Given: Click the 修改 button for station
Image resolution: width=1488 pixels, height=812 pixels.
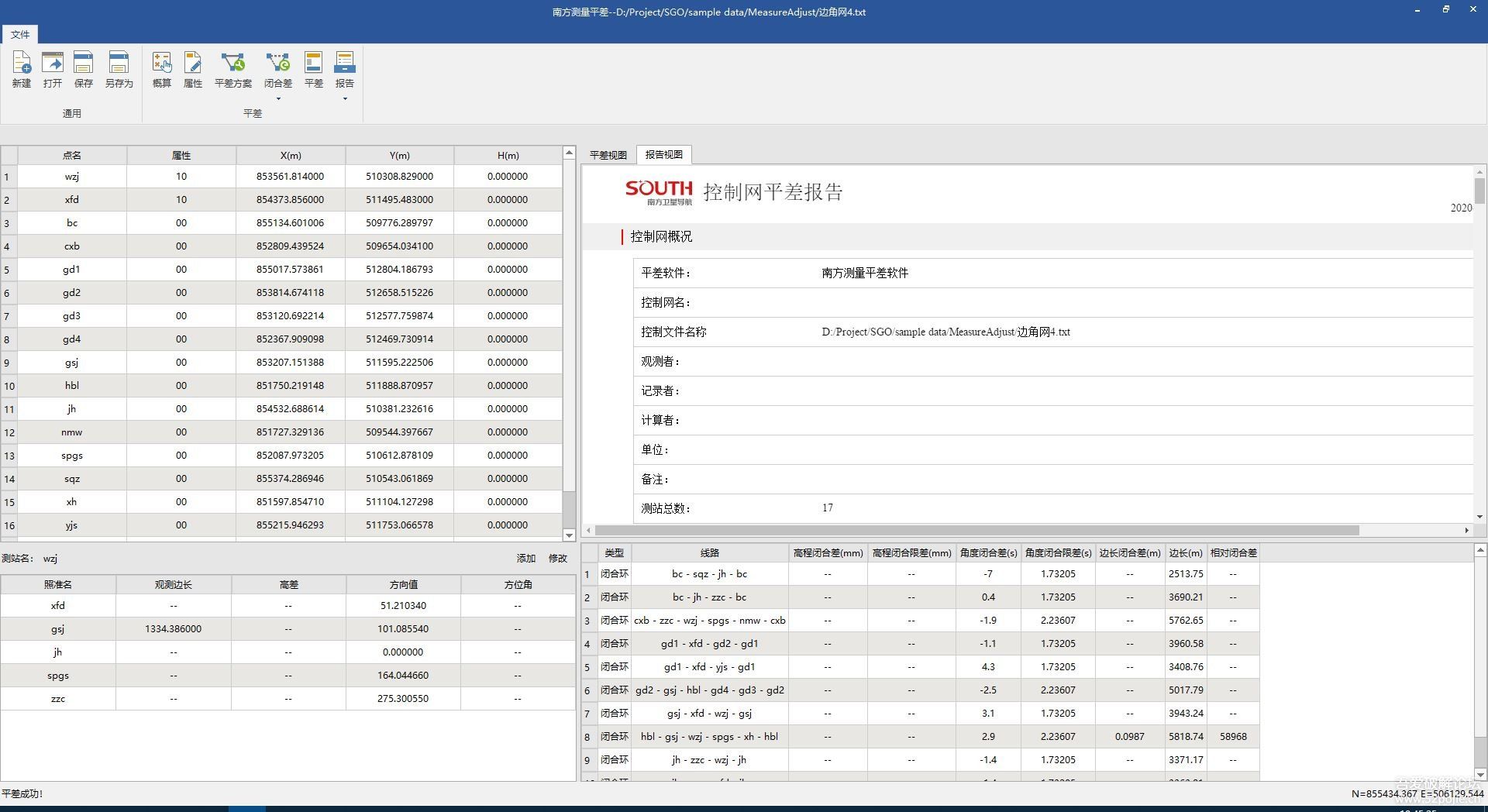Looking at the screenshot, I should (x=558, y=559).
